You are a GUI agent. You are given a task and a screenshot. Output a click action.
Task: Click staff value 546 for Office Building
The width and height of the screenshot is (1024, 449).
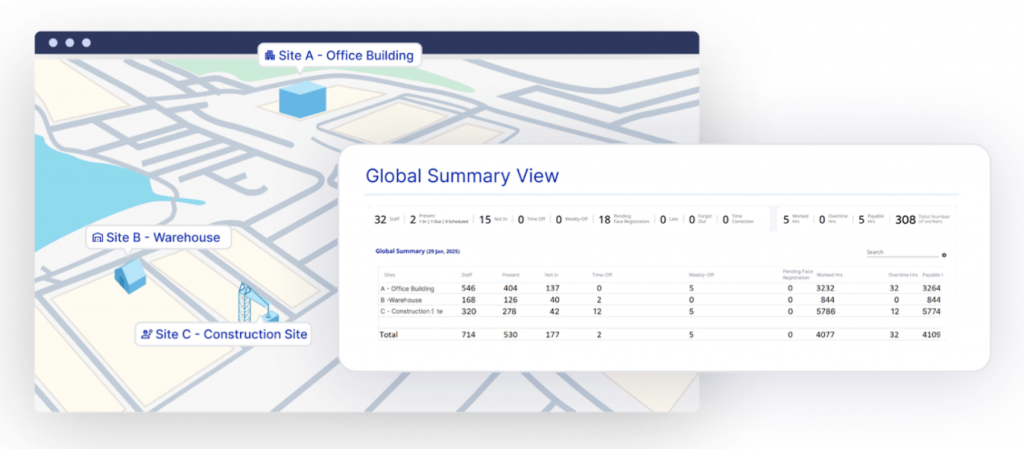pyautogui.click(x=468, y=288)
